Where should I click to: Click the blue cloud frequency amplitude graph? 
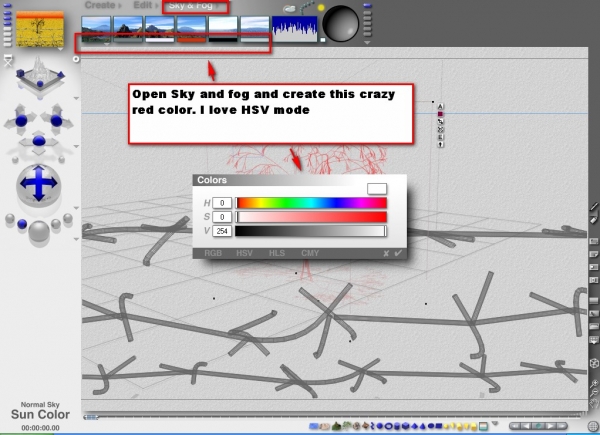[x=295, y=29]
